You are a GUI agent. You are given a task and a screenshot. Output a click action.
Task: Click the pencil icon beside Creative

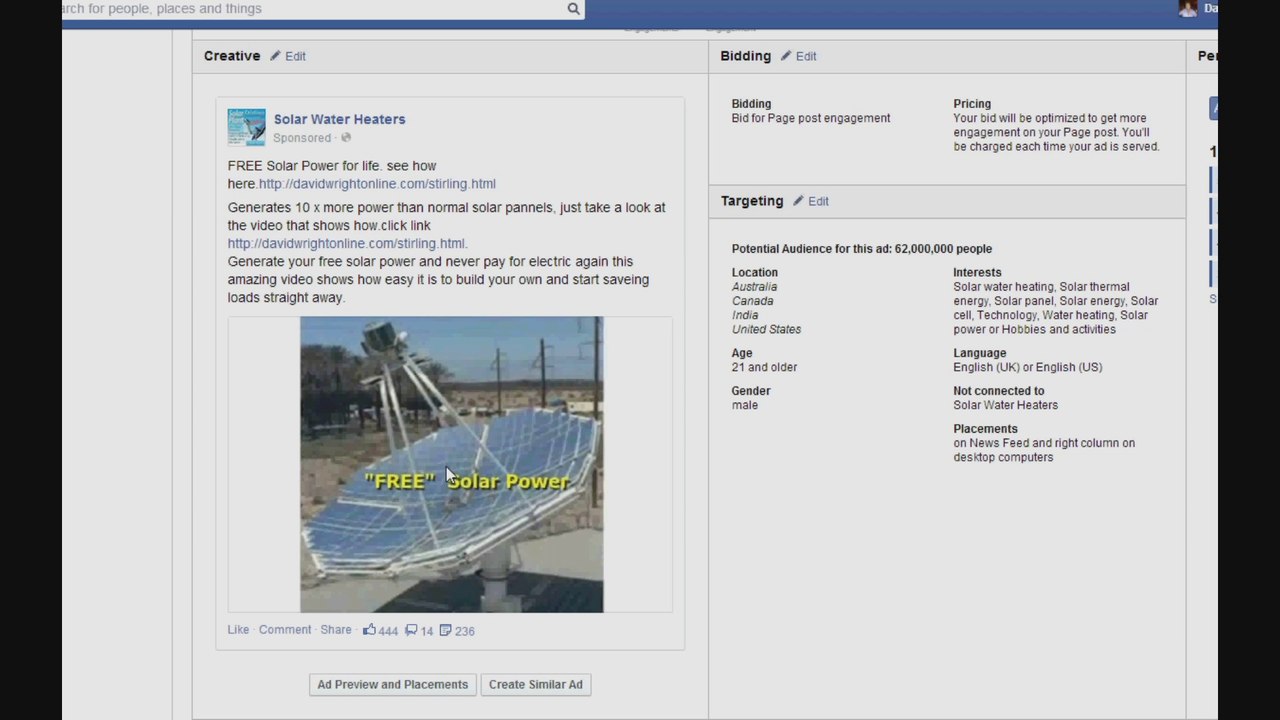click(x=276, y=56)
